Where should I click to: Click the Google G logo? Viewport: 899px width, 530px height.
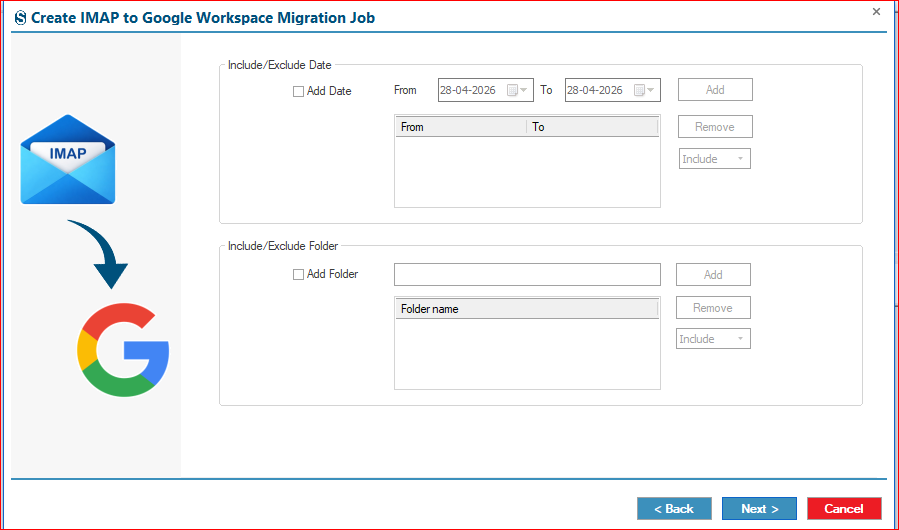[x=123, y=350]
